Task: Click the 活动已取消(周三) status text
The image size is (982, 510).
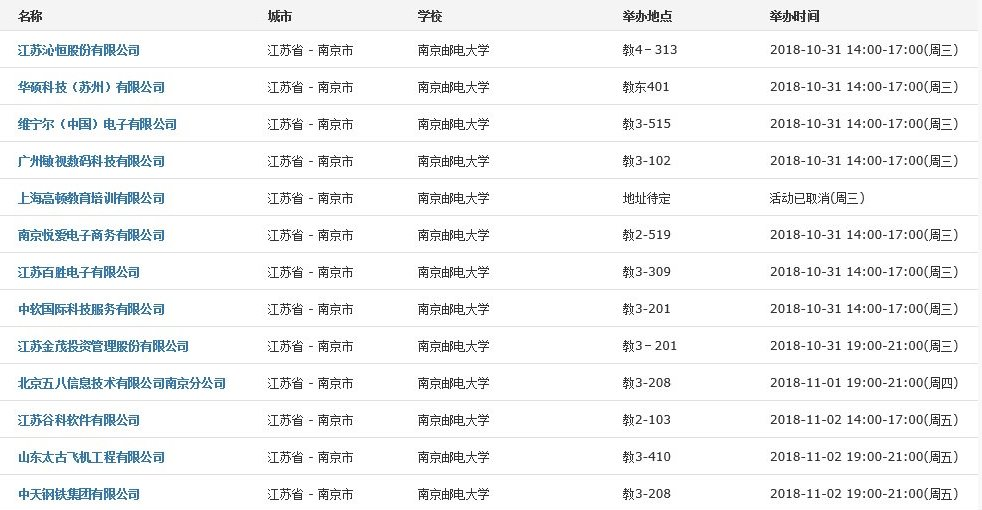Action: (x=817, y=198)
